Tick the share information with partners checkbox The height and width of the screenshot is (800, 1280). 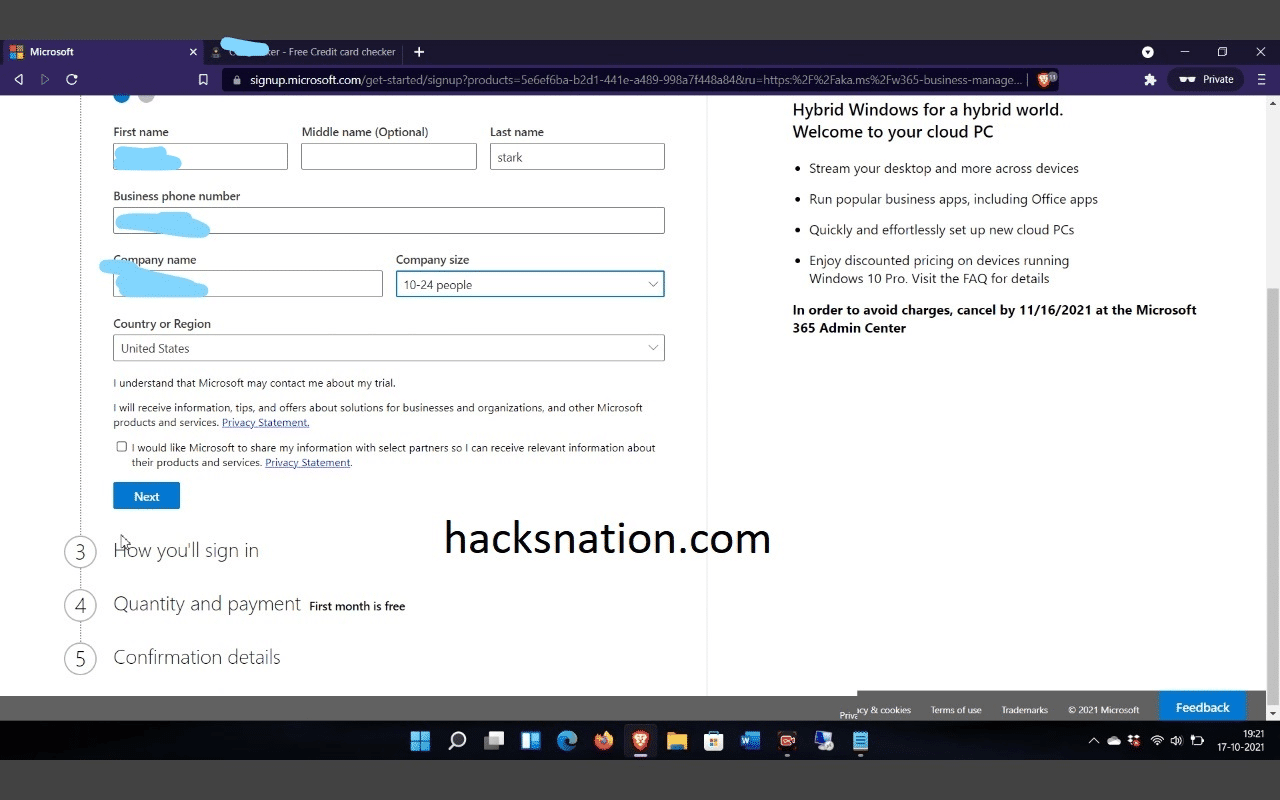122,447
